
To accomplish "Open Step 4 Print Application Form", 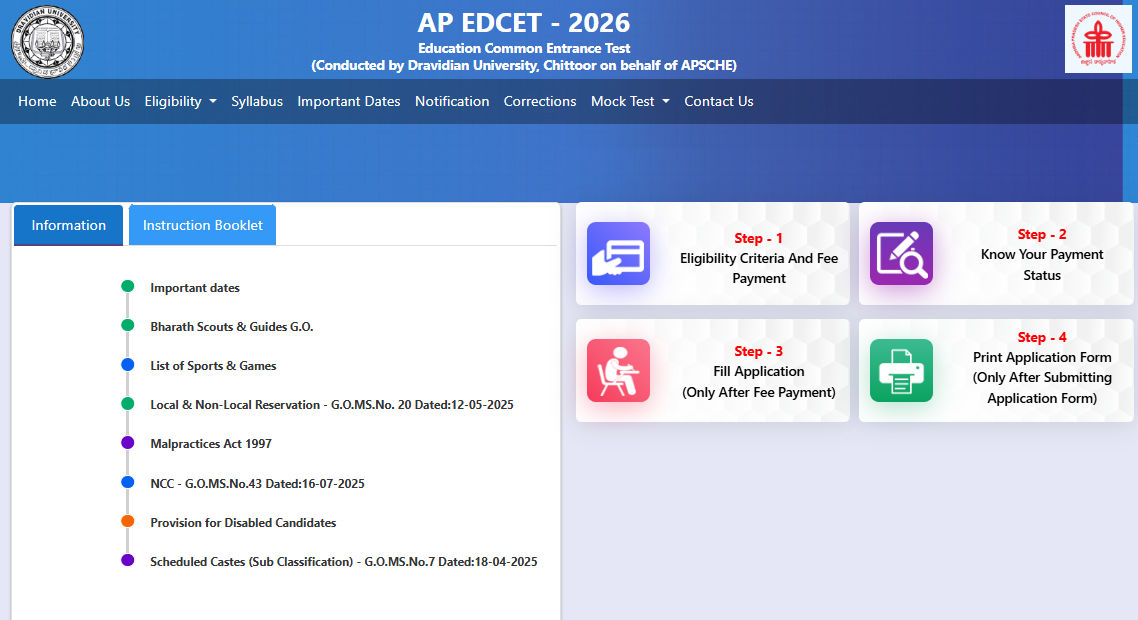I will [1041, 368].
